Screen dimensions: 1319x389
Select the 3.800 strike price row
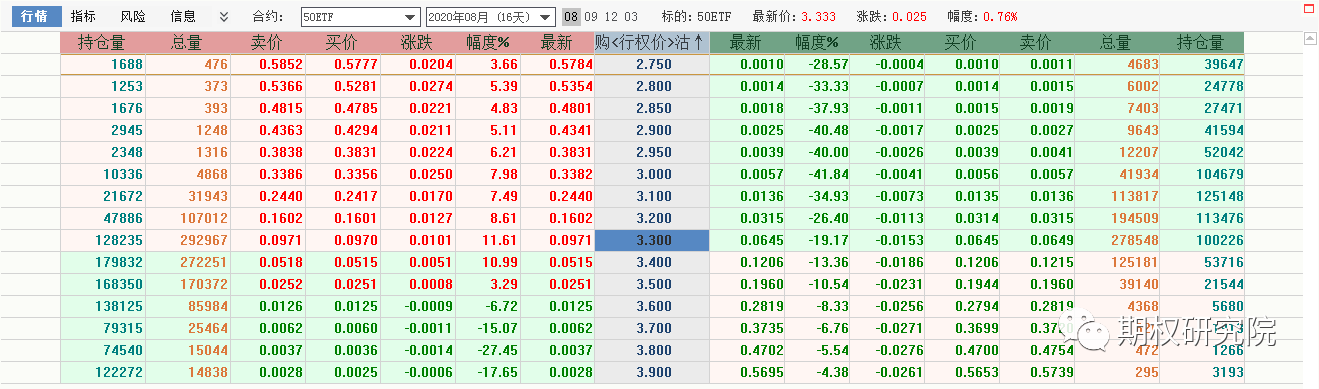point(652,351)
